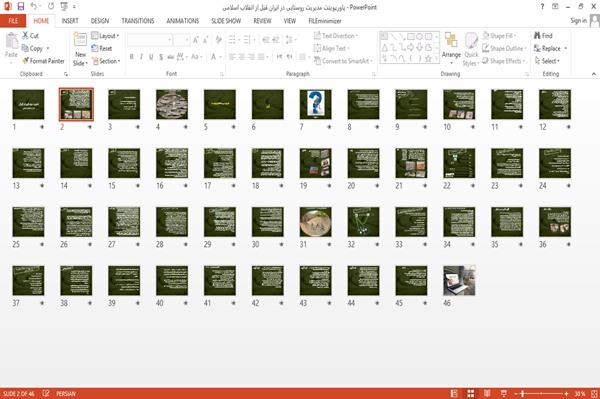Open the VIEW tab

[290, 21]
